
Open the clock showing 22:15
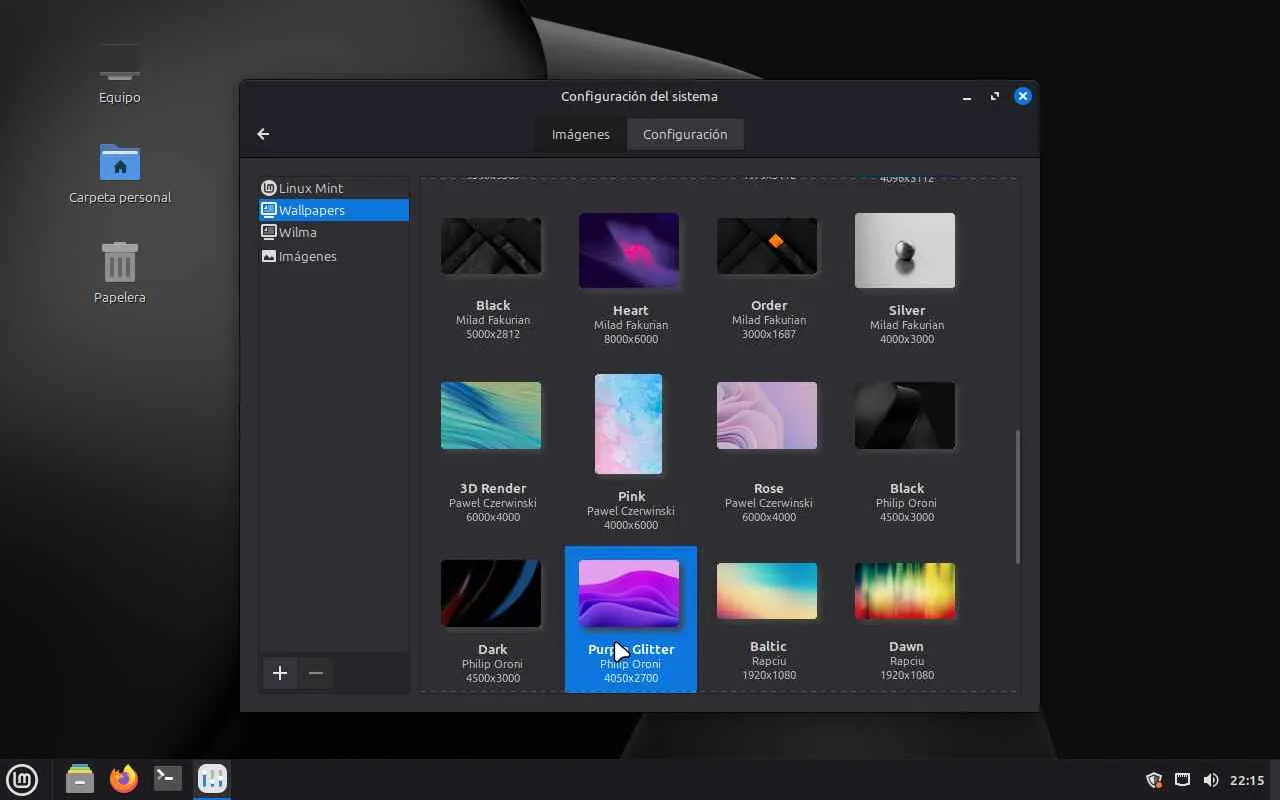coord(1247,780)
